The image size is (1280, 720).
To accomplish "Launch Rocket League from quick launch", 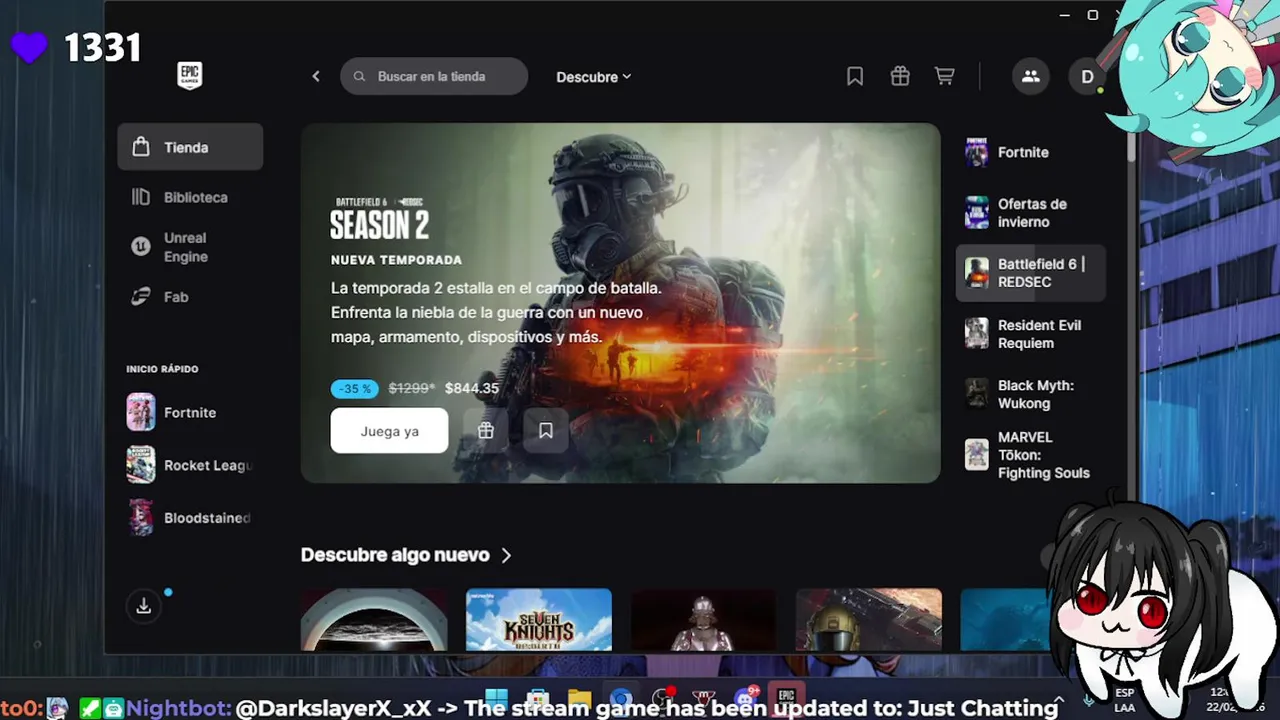I will [x=190, y=465].
